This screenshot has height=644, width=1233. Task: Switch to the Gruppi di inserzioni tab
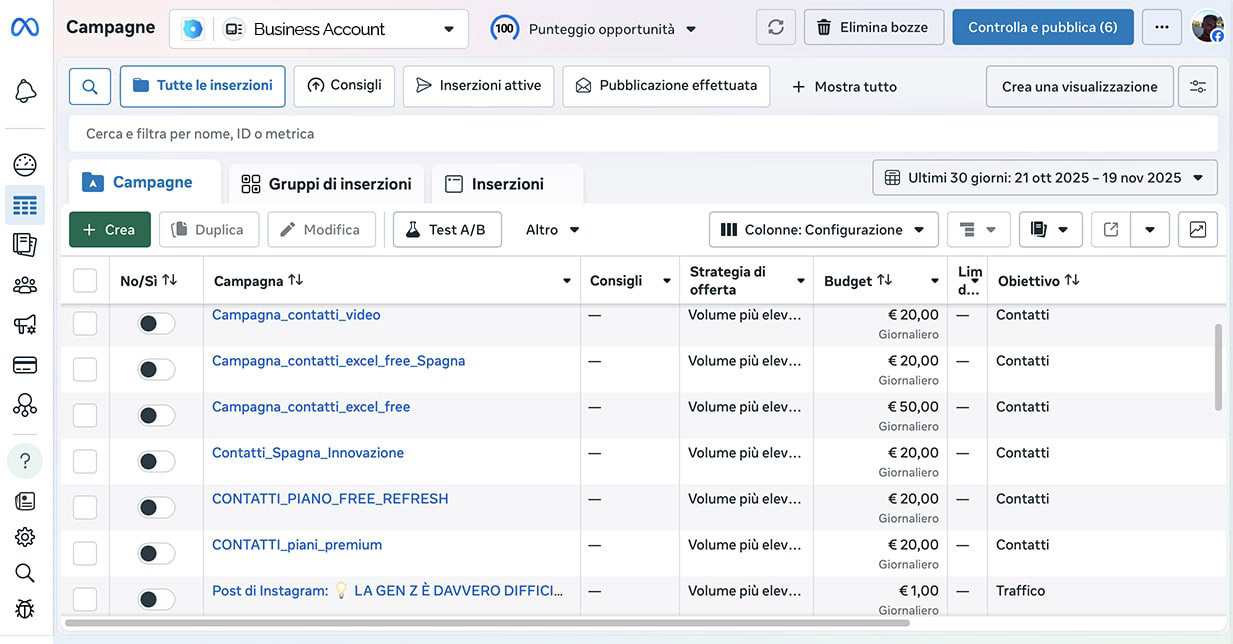click(326, 184)
